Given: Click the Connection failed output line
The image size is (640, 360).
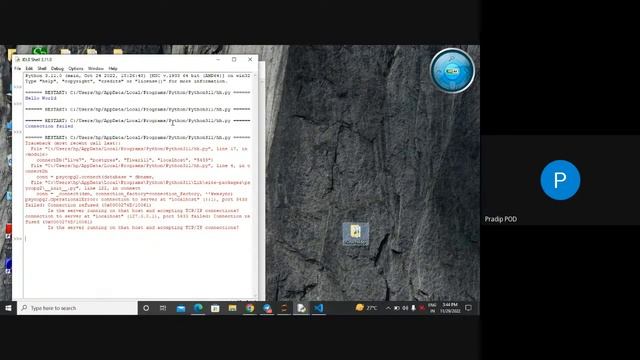Looking at the screenshot, I should pyautogui.click(x=49, y=127).
